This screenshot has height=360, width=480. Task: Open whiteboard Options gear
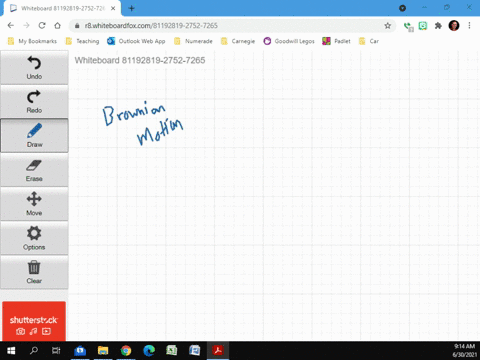point(34,238)
